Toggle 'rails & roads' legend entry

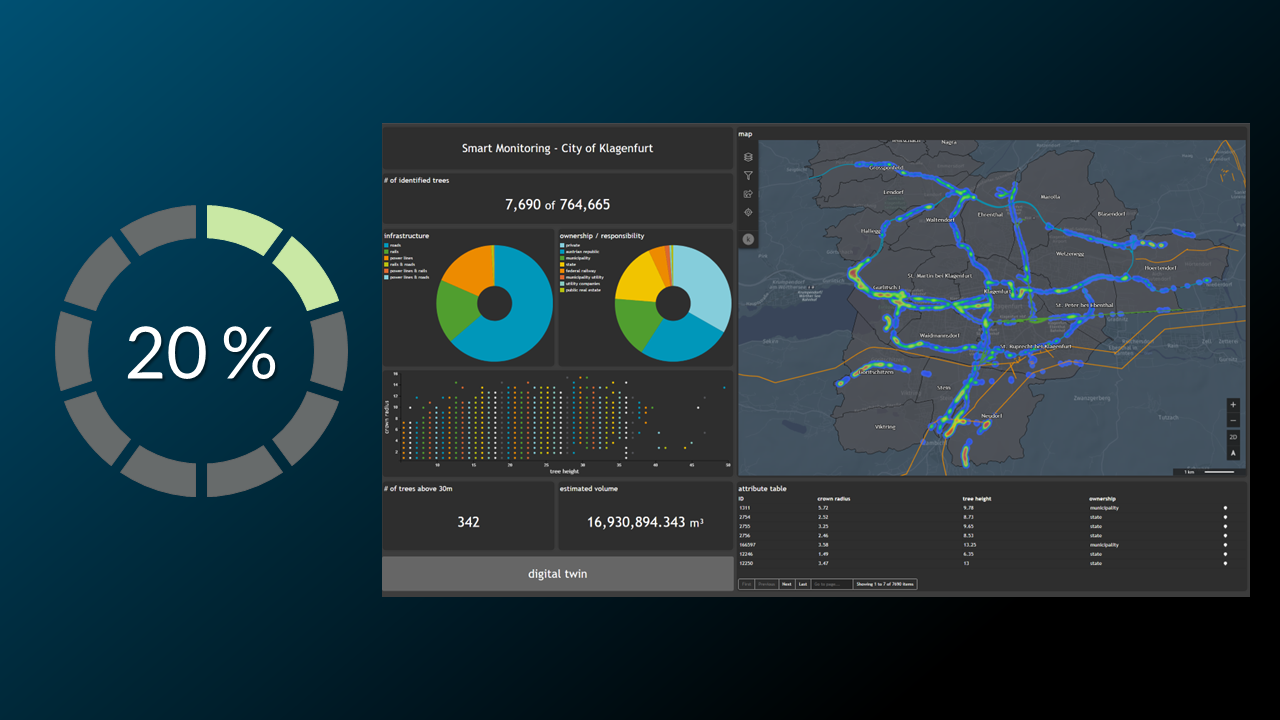tap(399, 264)
